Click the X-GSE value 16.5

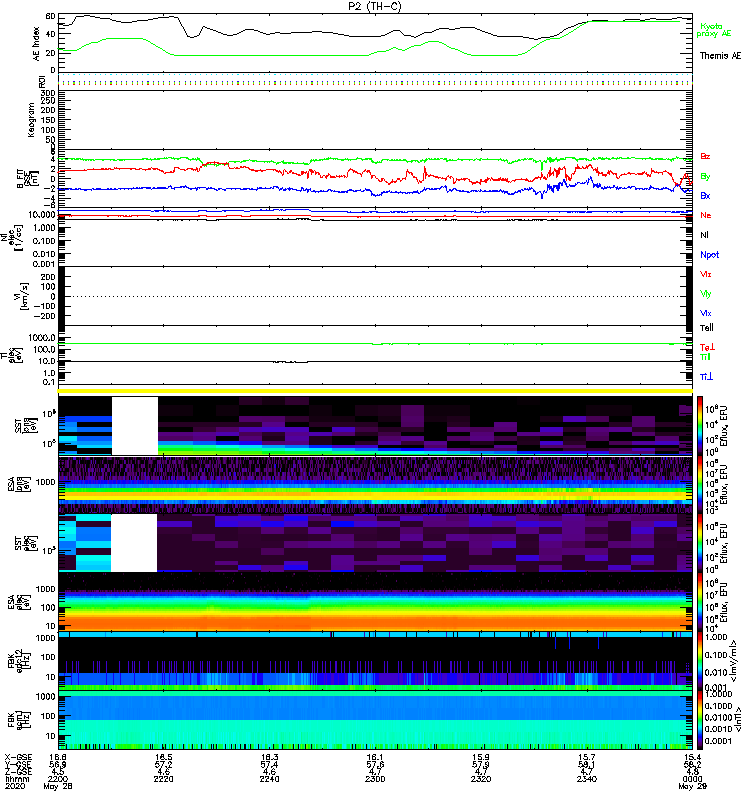pos(163,758)
